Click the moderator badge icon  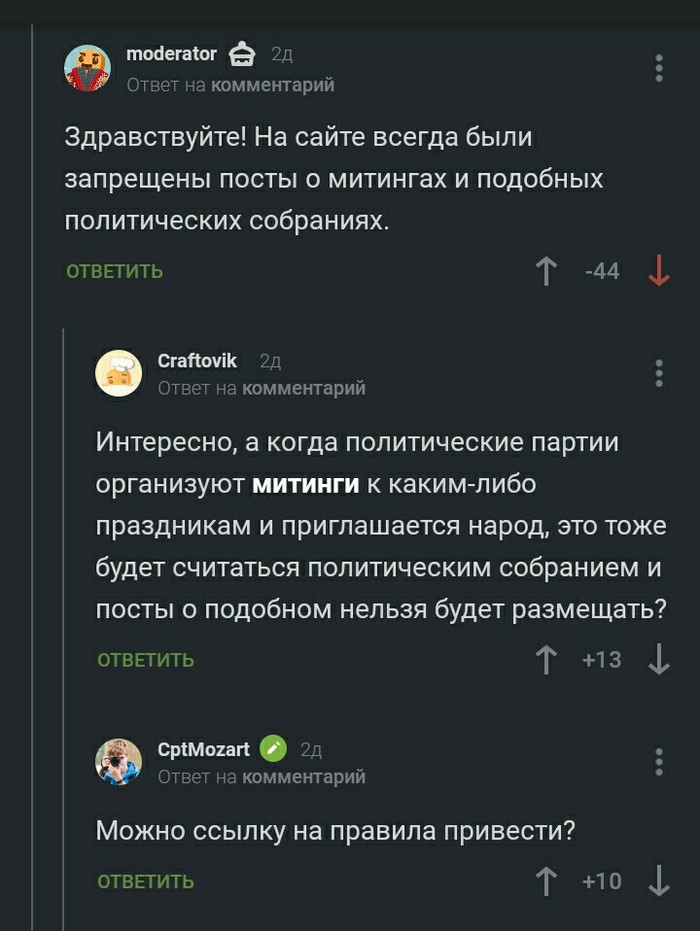[243, 55]
